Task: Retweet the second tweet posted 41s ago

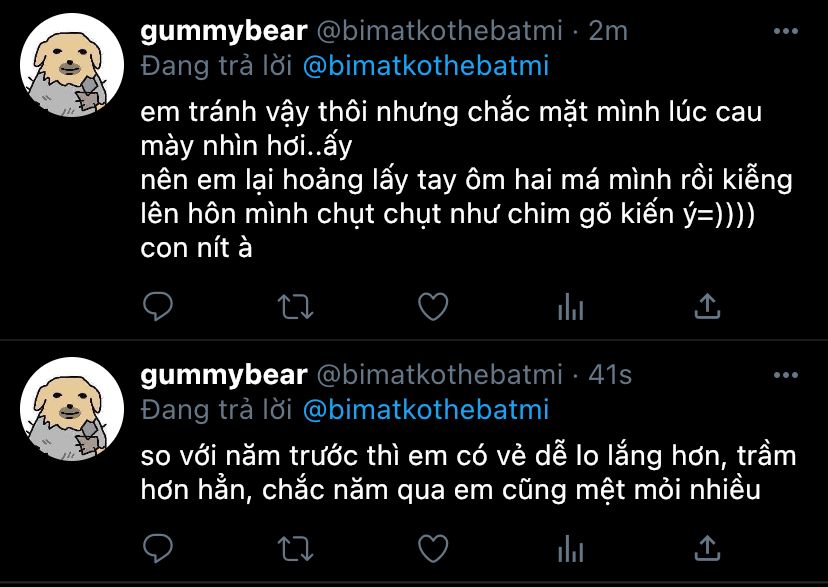Action: [x=295, y=548]
